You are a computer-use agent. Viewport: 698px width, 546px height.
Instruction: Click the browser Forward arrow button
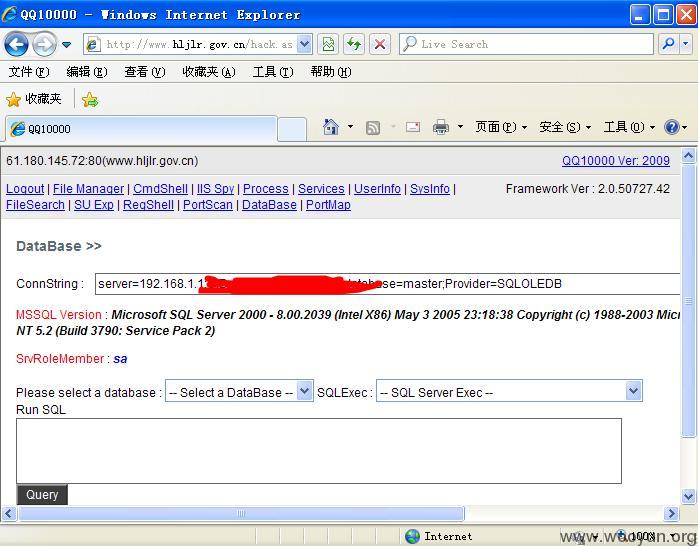click(x=45, y=44)
